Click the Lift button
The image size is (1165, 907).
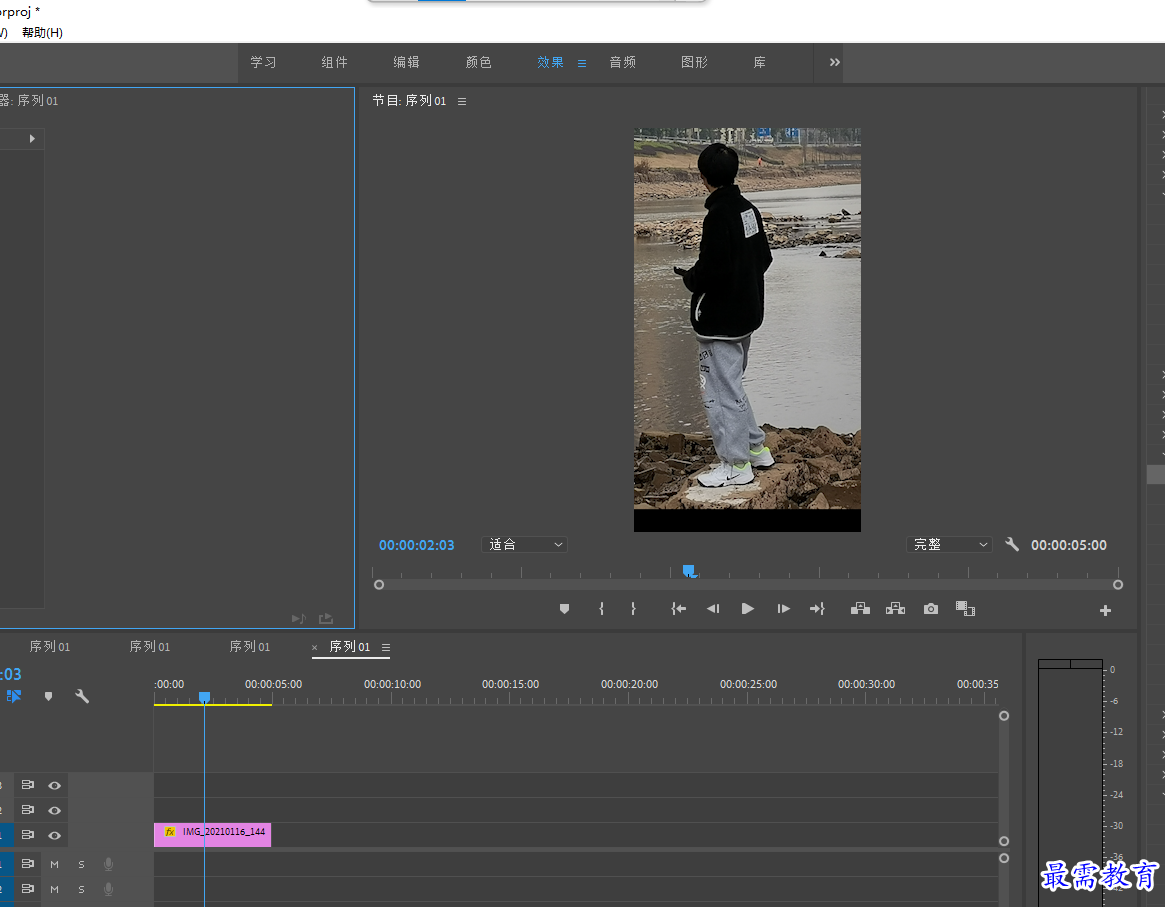point(860,609)
